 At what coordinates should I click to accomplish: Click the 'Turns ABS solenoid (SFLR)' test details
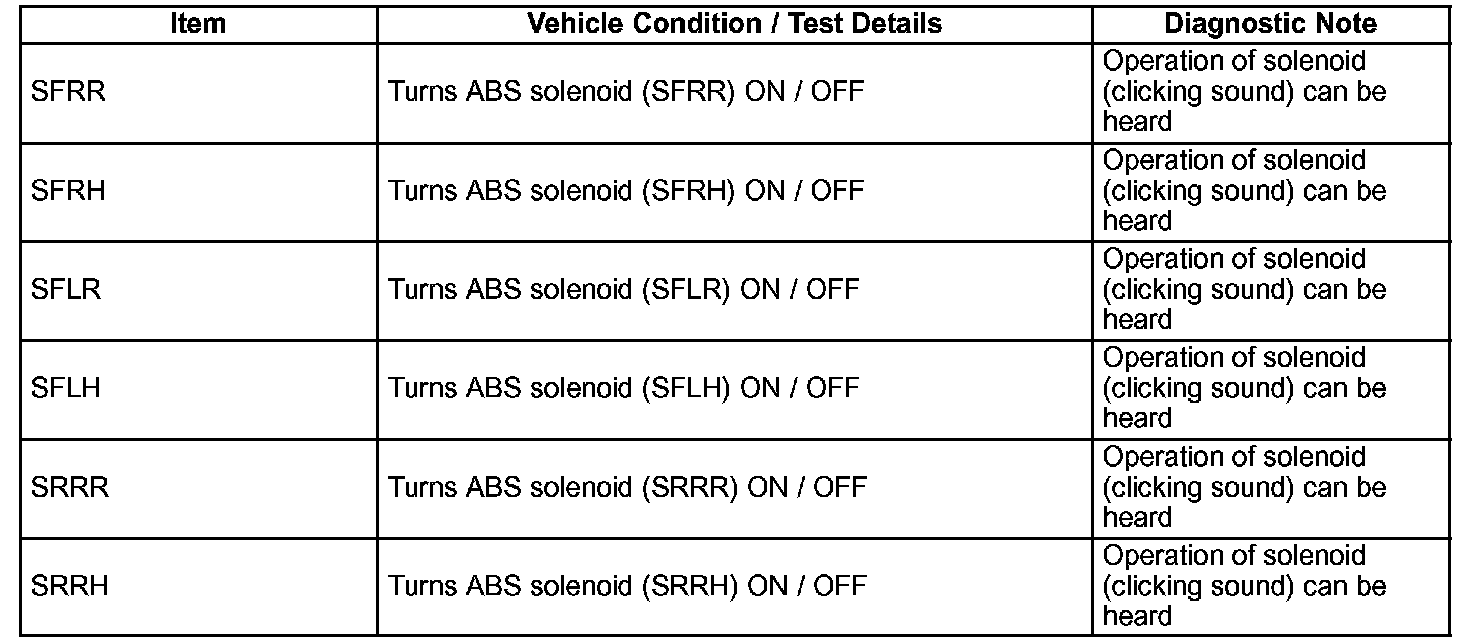[624, 290]
